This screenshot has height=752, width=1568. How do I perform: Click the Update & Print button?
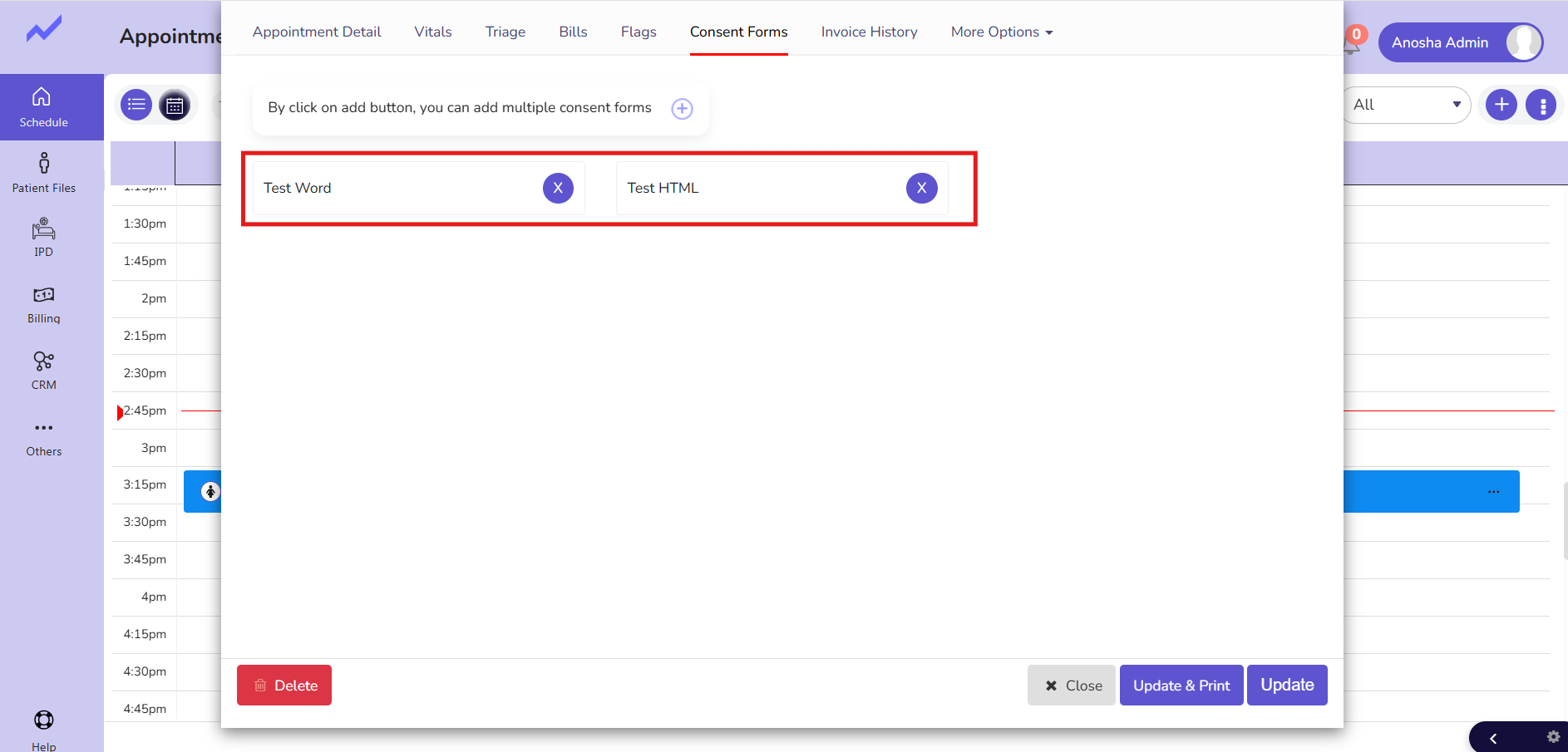1181,686
